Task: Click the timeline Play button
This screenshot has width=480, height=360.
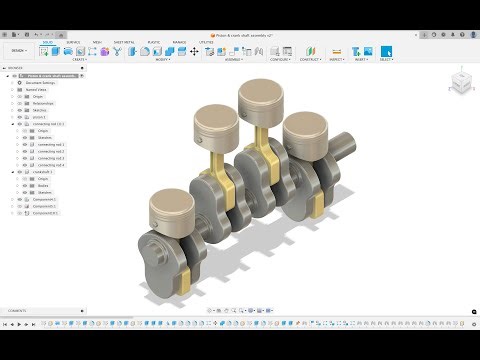Action: 19,324
